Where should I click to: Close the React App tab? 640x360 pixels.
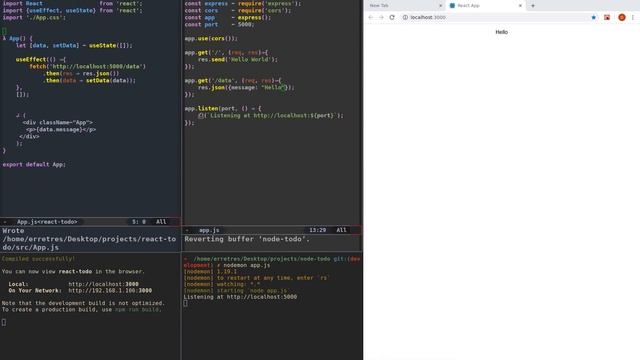click(x=520, y=6)
